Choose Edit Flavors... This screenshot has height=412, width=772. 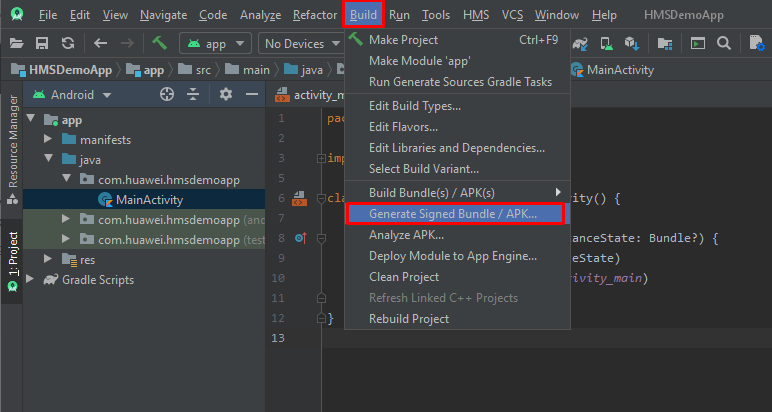coord(457,127)
